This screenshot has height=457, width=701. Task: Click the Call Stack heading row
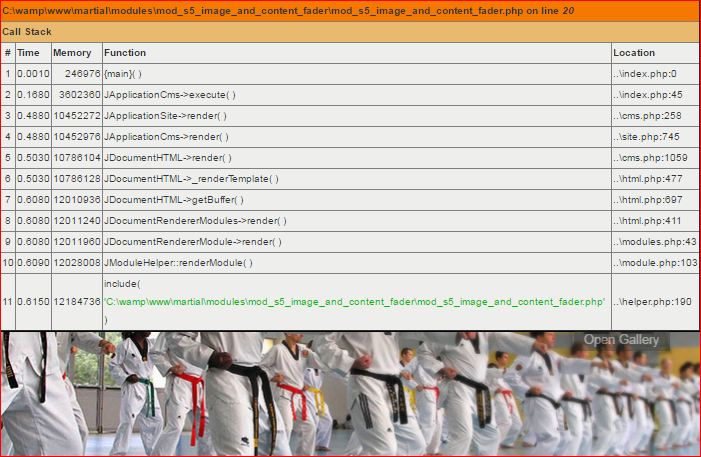pos(27,32)
